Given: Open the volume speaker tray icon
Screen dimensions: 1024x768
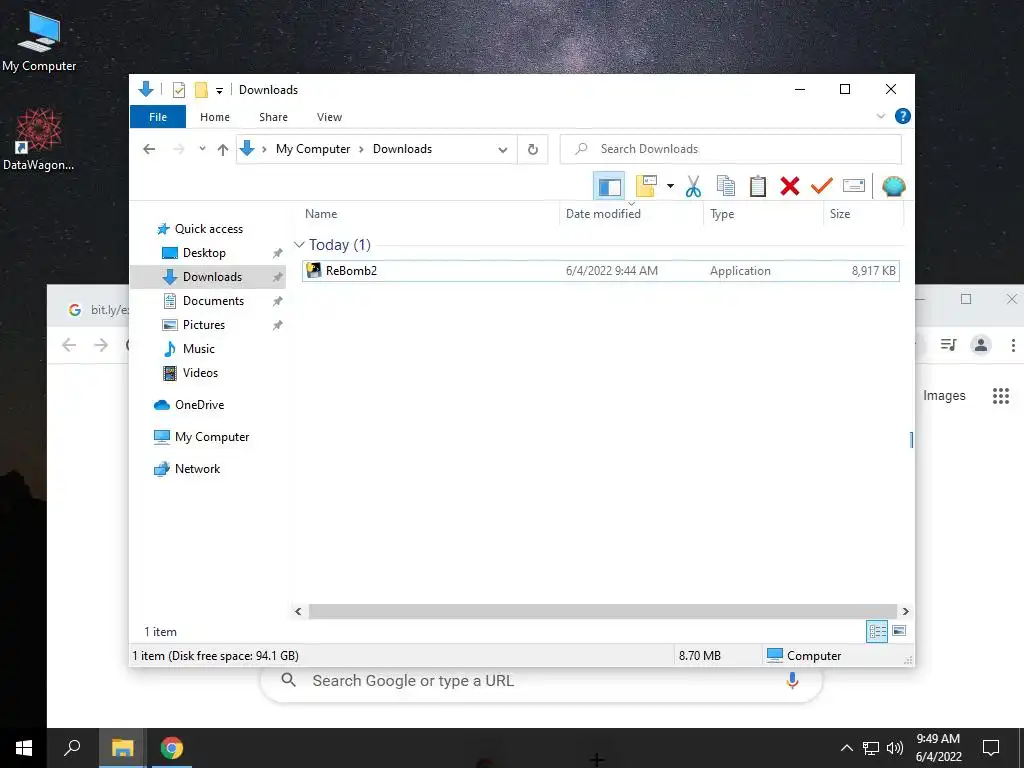Looking at the screenshot, I should [x=895, y=748].
